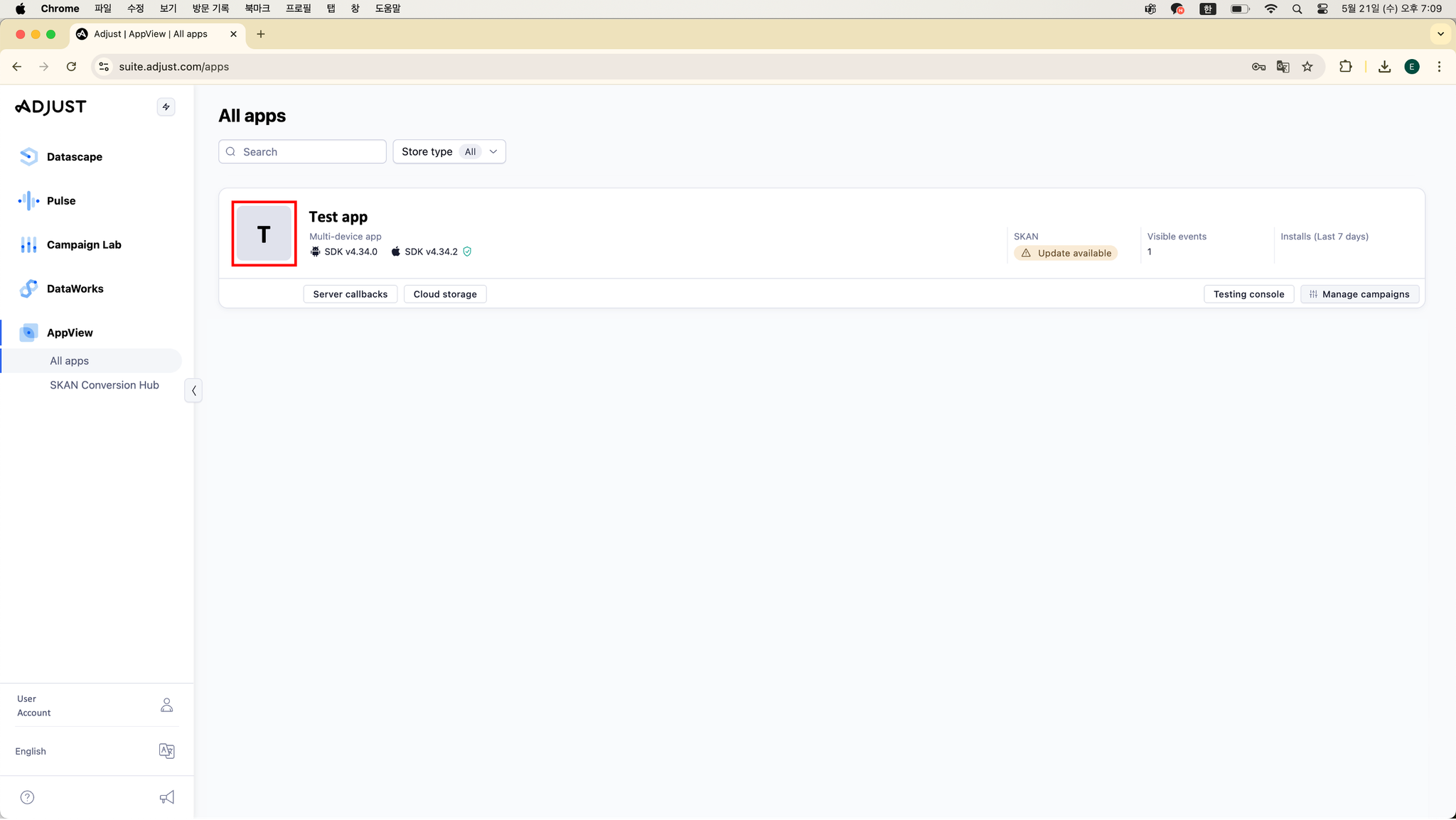Click the Test app thumbnail

point(264,234)
